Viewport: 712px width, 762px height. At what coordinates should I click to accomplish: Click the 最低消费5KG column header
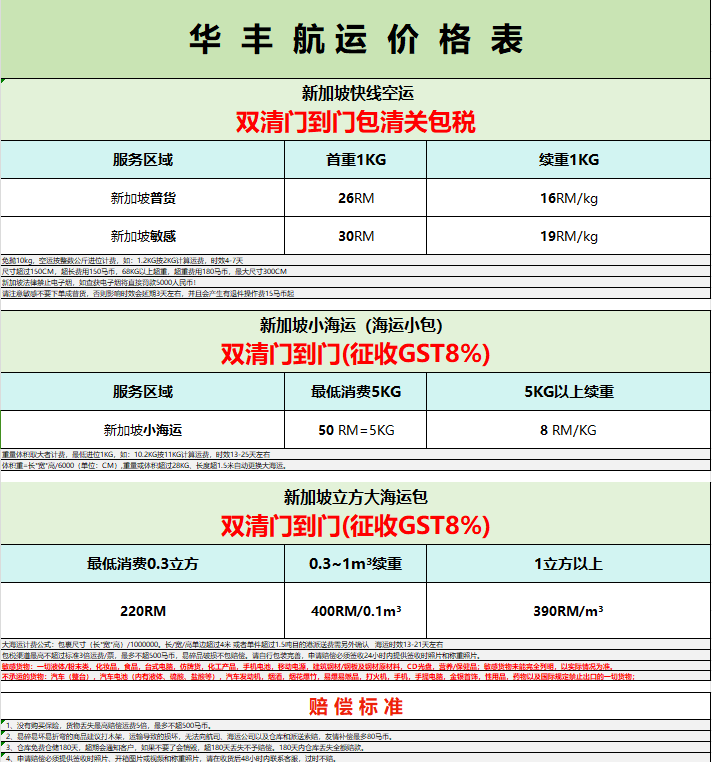point(356,392)
